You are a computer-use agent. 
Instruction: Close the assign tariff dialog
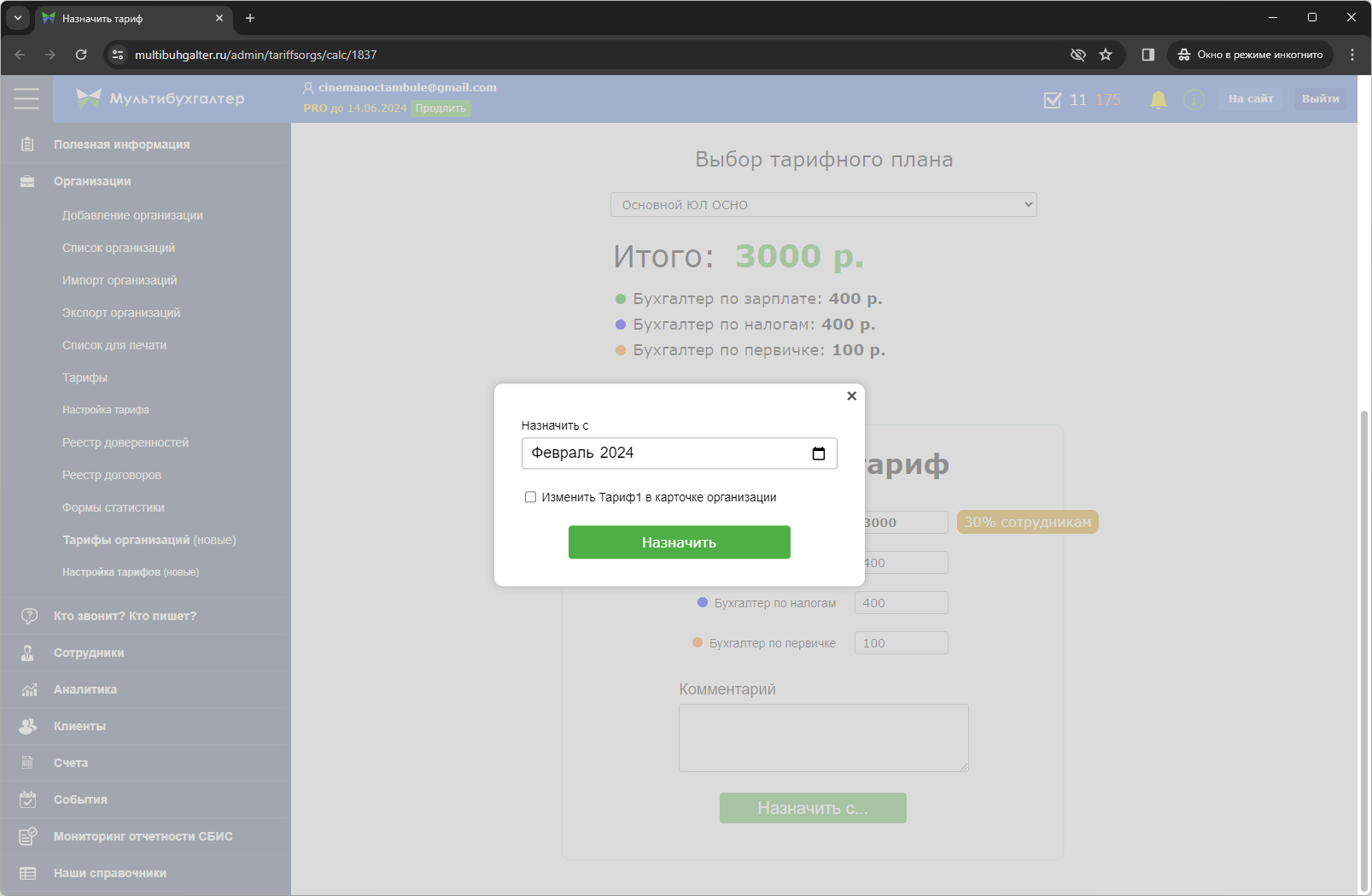coord(851,396)
